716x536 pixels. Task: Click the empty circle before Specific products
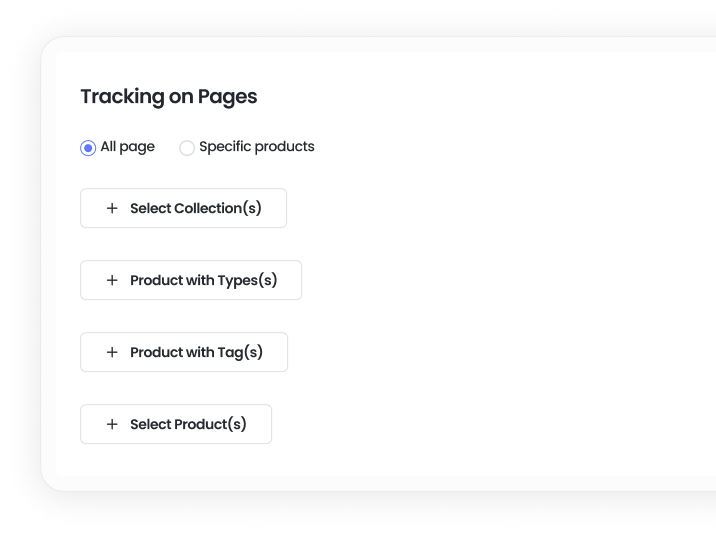tap(187, 148)
